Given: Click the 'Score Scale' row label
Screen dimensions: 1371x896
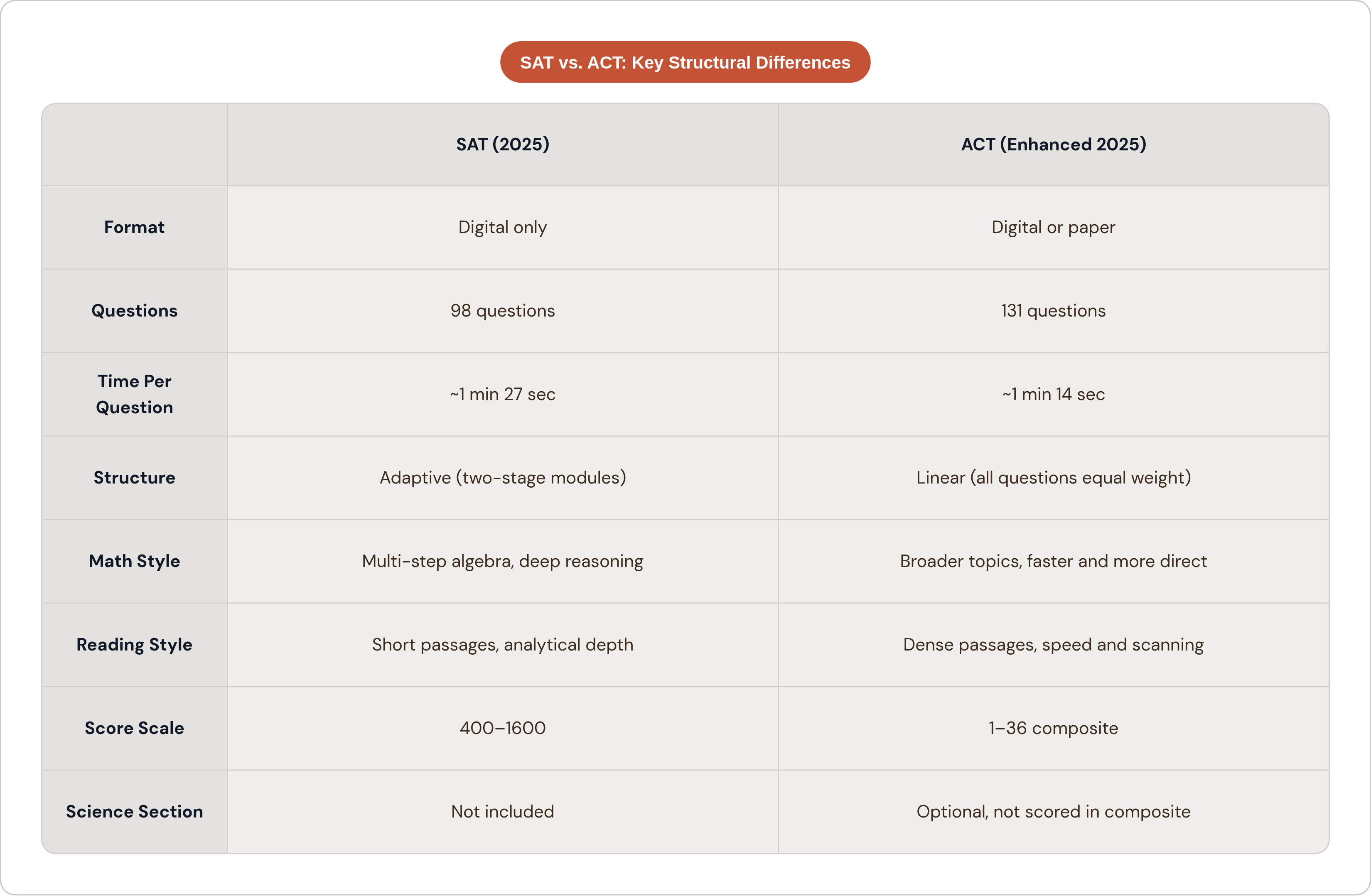Looking at the screenshot, I should coord(134,729).
